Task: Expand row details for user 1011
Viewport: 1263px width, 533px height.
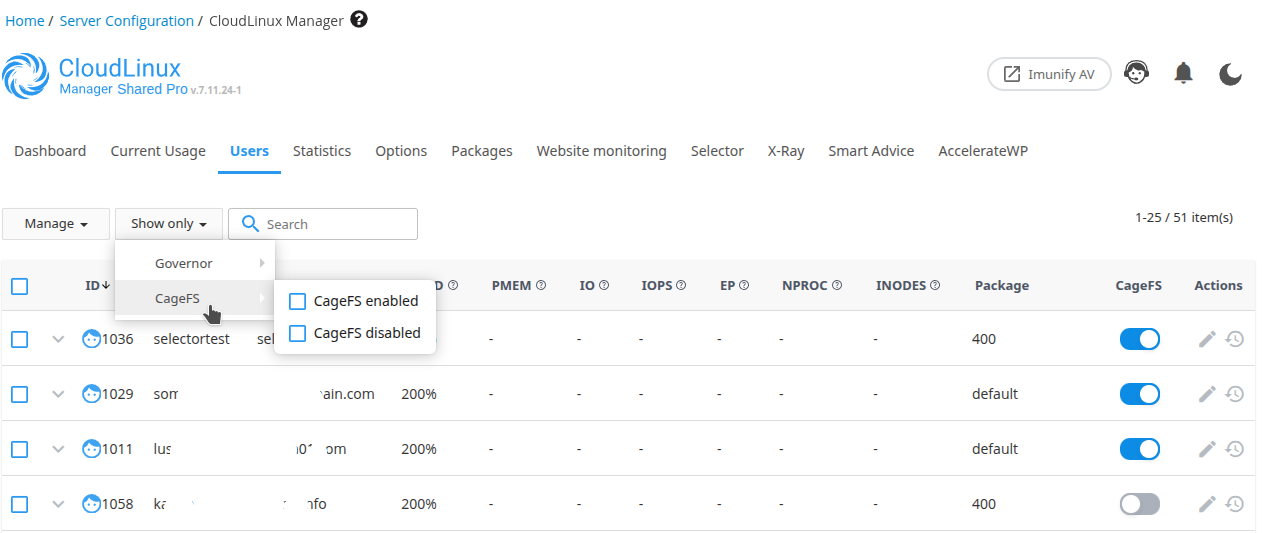Action: click(58, 449)
